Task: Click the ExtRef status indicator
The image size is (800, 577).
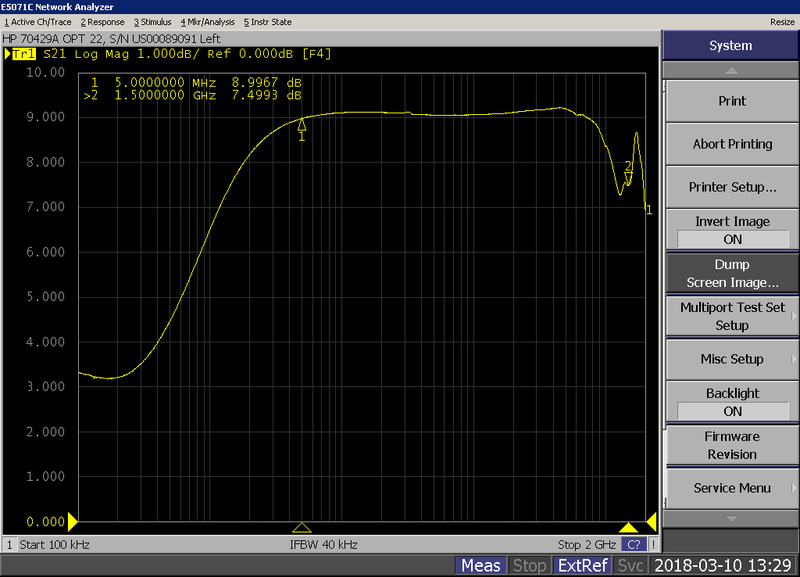Action: point(583,566)
